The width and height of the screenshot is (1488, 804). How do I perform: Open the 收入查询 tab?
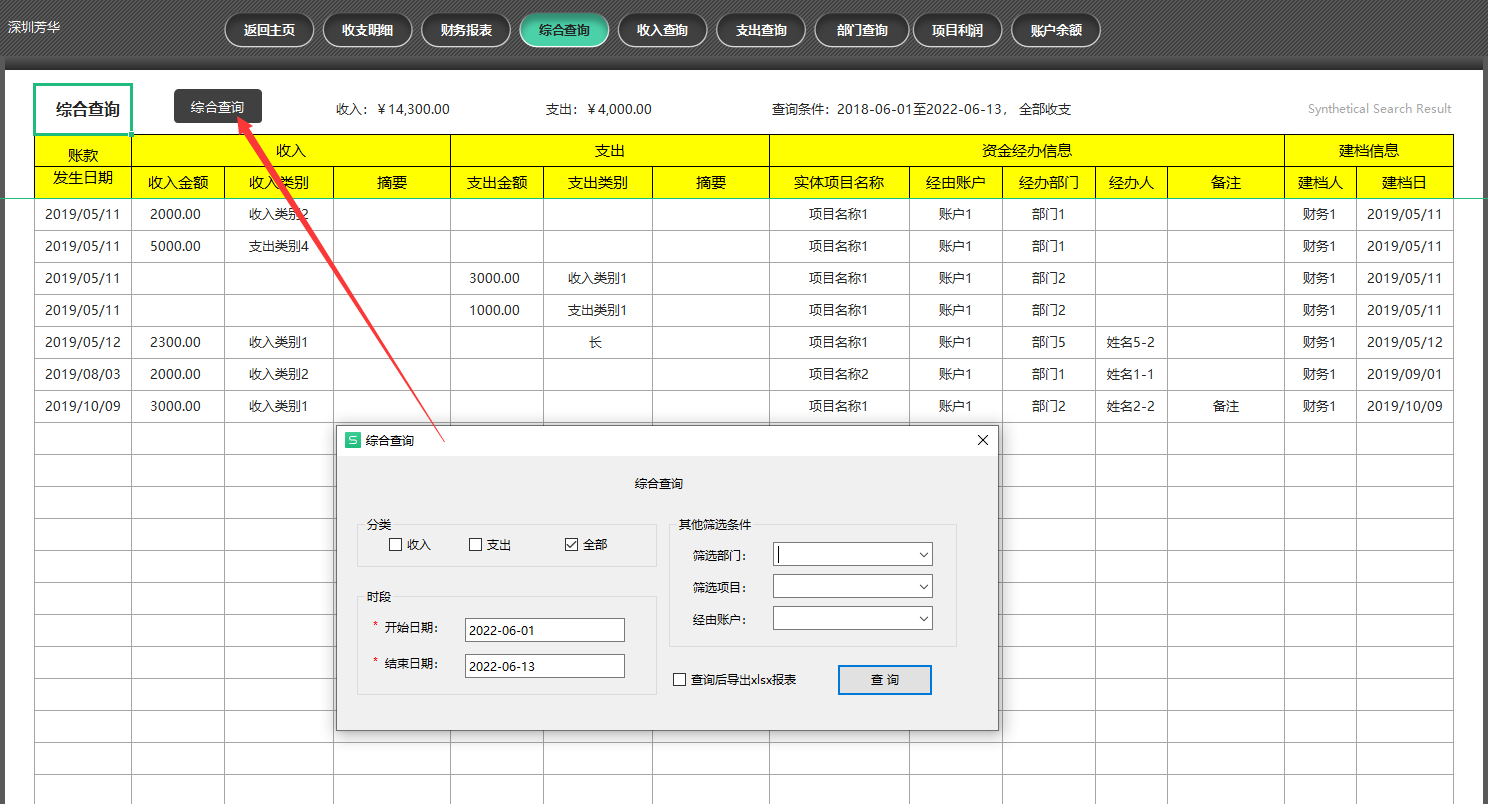(x=662, y=30)
